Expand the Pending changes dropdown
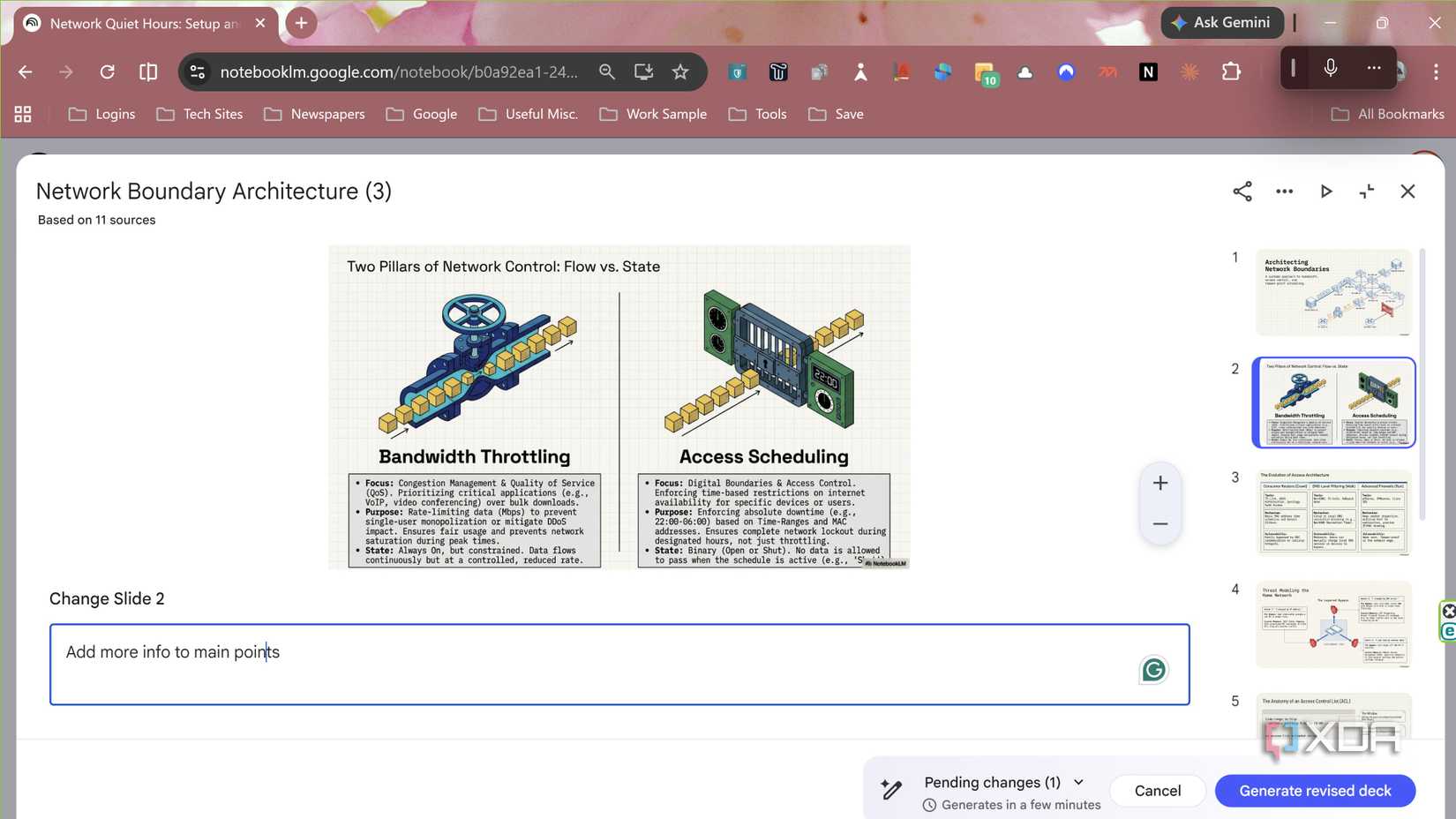The width and height of the screenshot is (1456, 819). click(x=1077, y=782)
